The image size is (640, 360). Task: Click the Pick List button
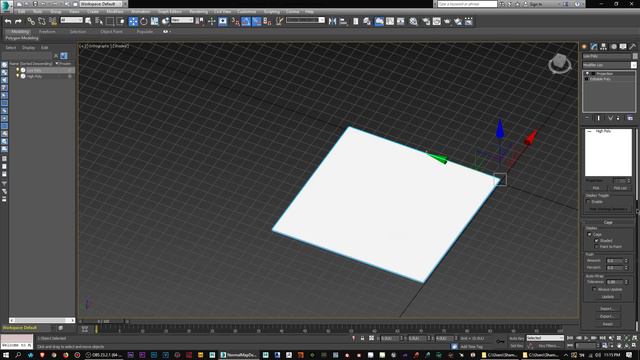pyautogui.click(x=620, y=188)
